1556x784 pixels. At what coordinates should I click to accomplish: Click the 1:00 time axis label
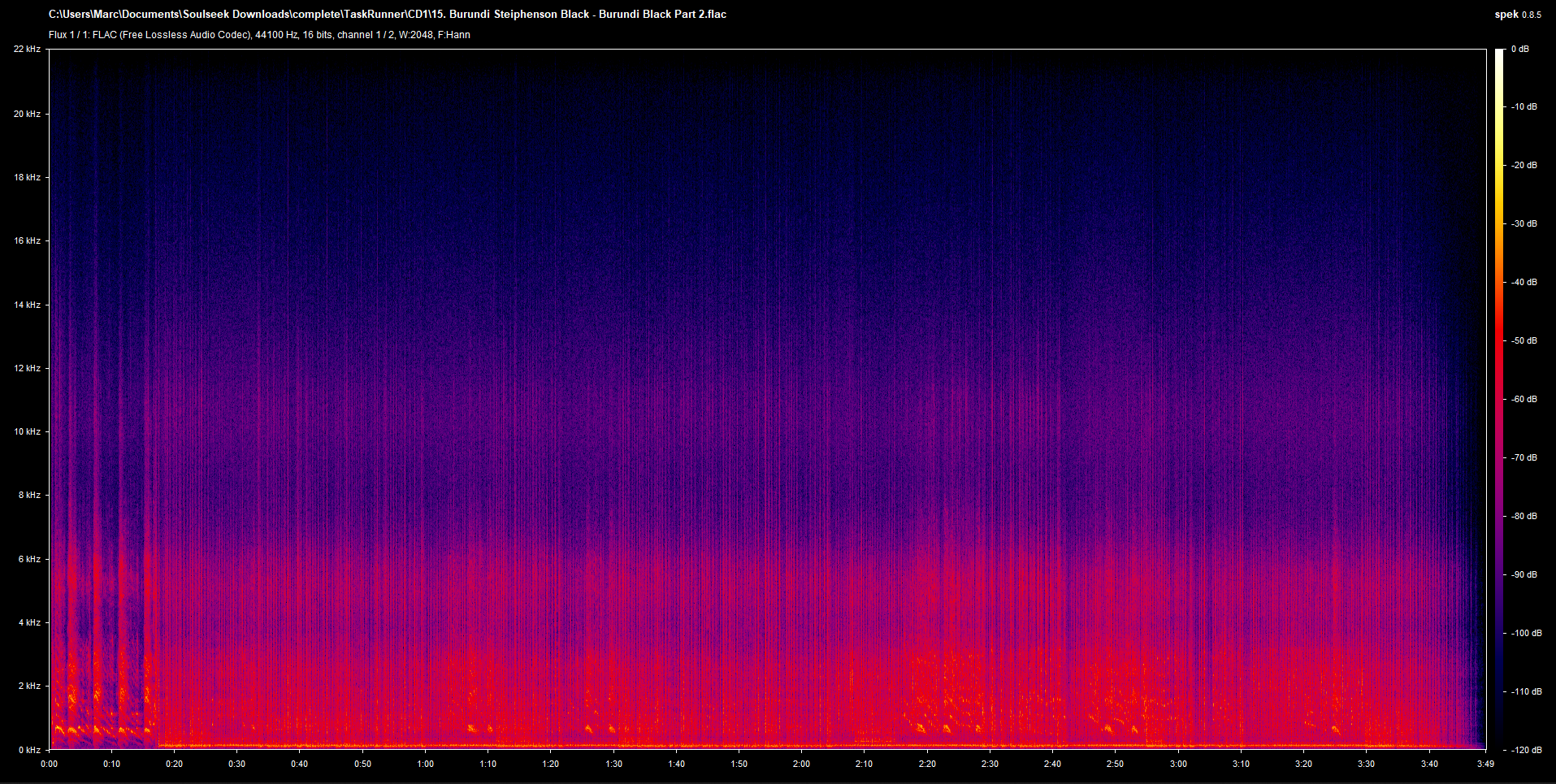(x=425, y=764)
